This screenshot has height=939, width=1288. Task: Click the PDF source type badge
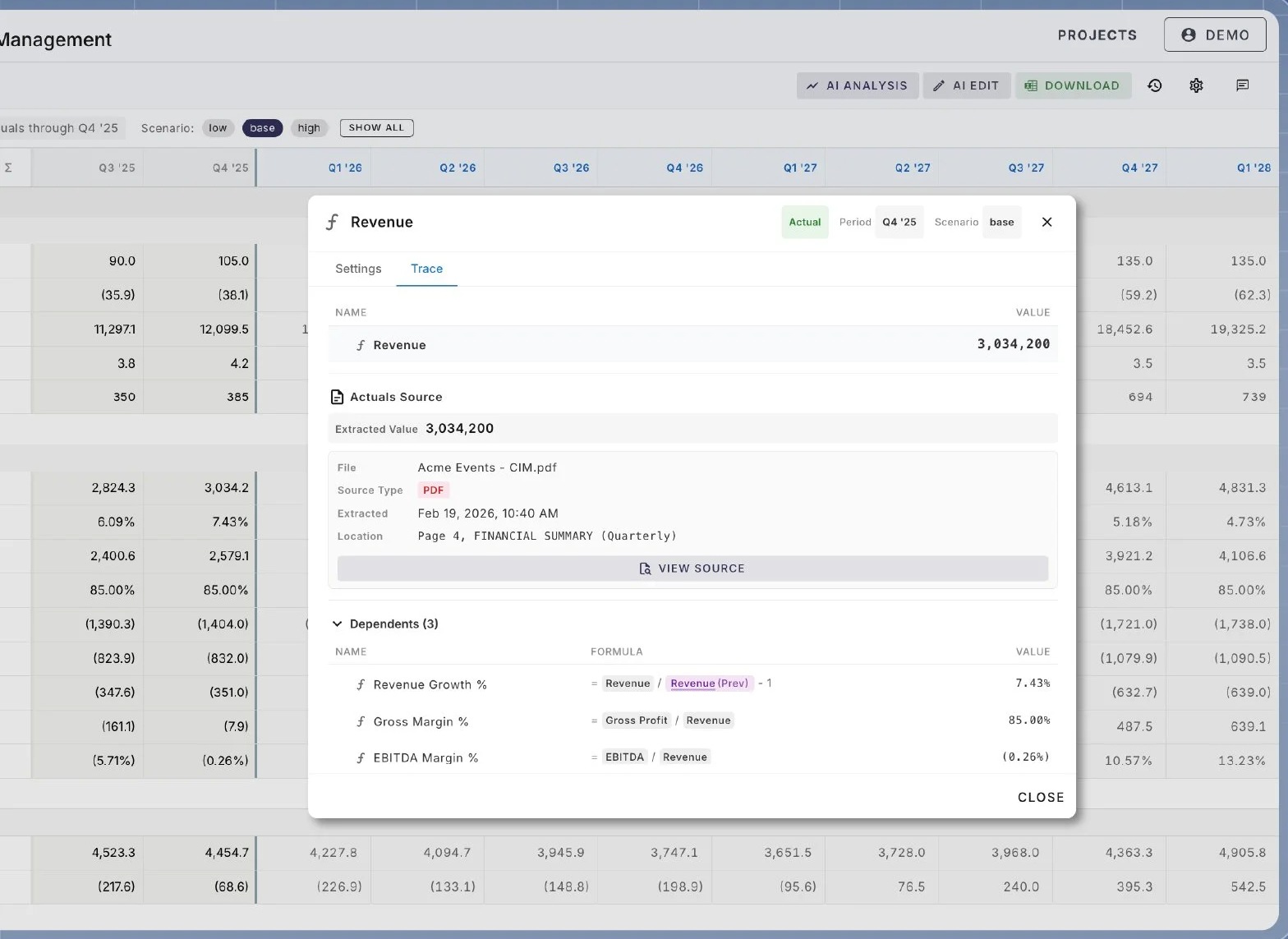433,490
